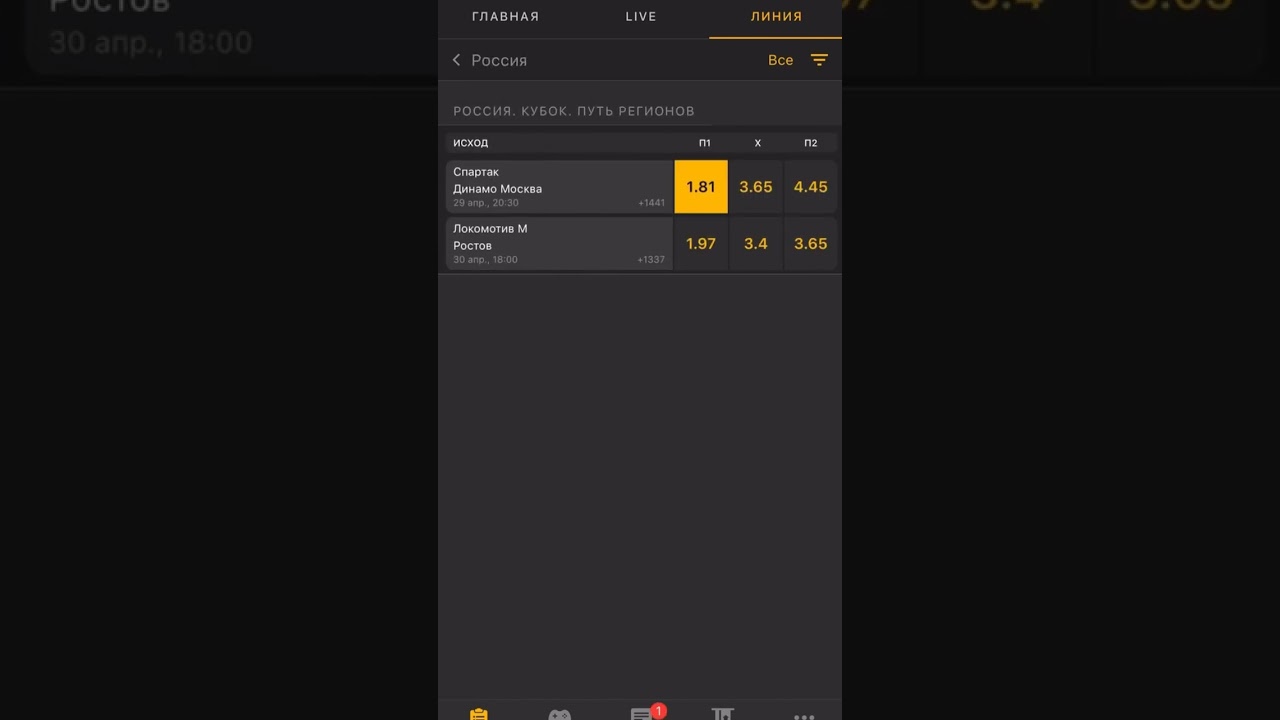Viewport: 1280px width, 720px height.
Task: Tap the bookmark icon in bottom navigation
Action: (723, 714)
